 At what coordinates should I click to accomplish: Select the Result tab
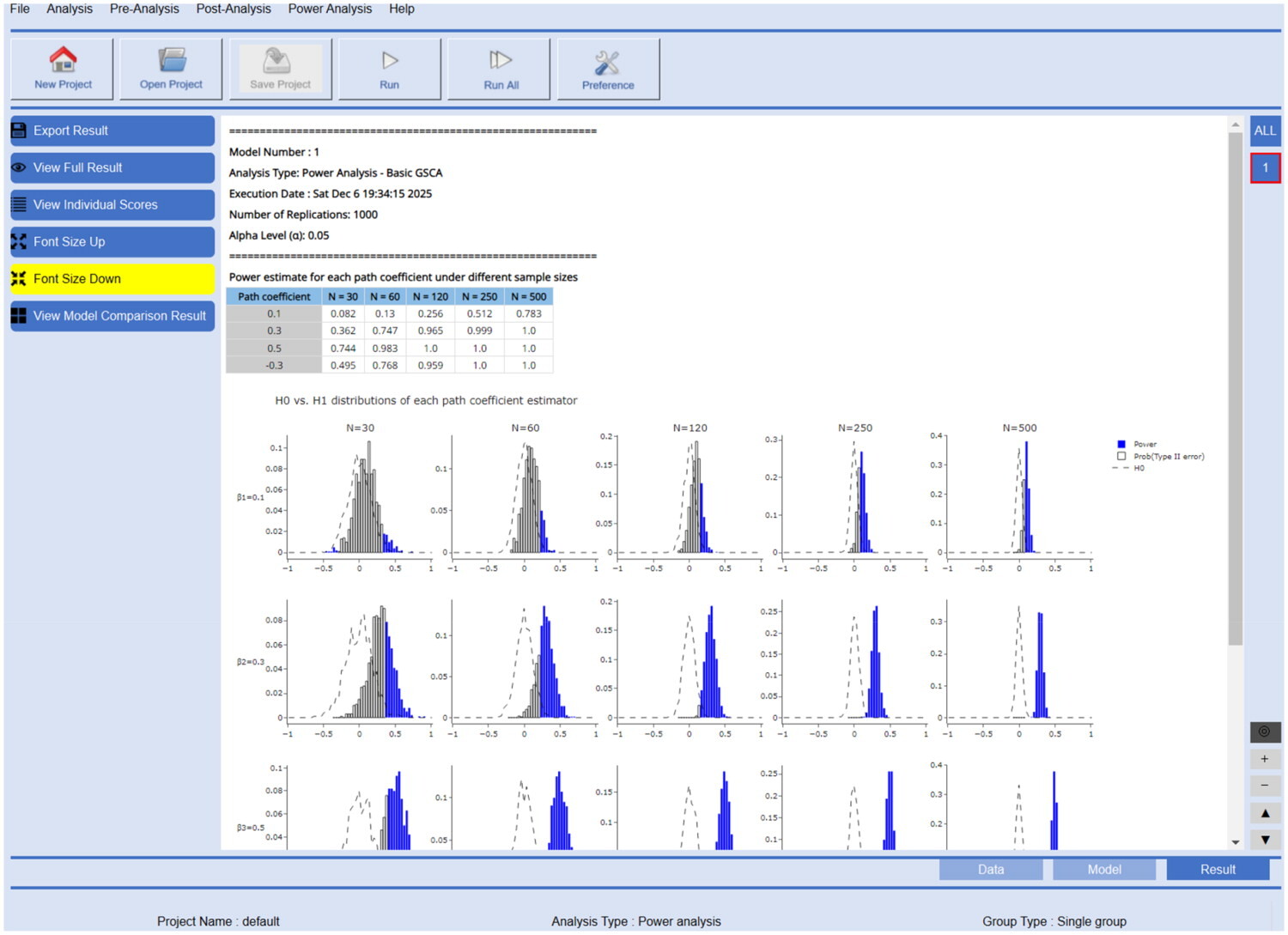coord(1218,869)
